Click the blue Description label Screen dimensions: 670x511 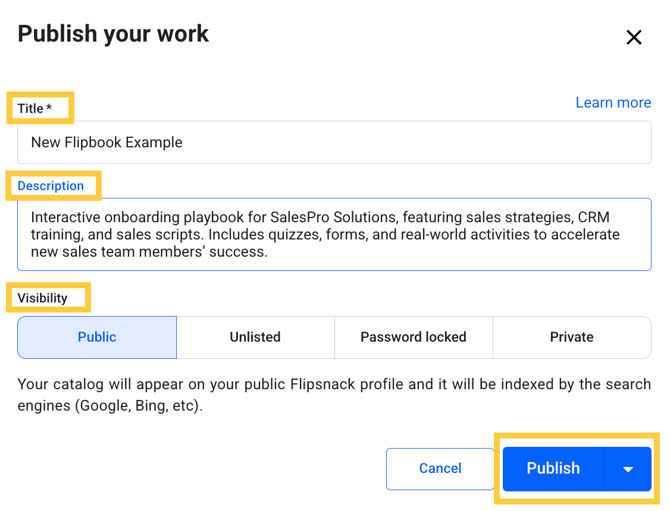click(x=50, y=186)
